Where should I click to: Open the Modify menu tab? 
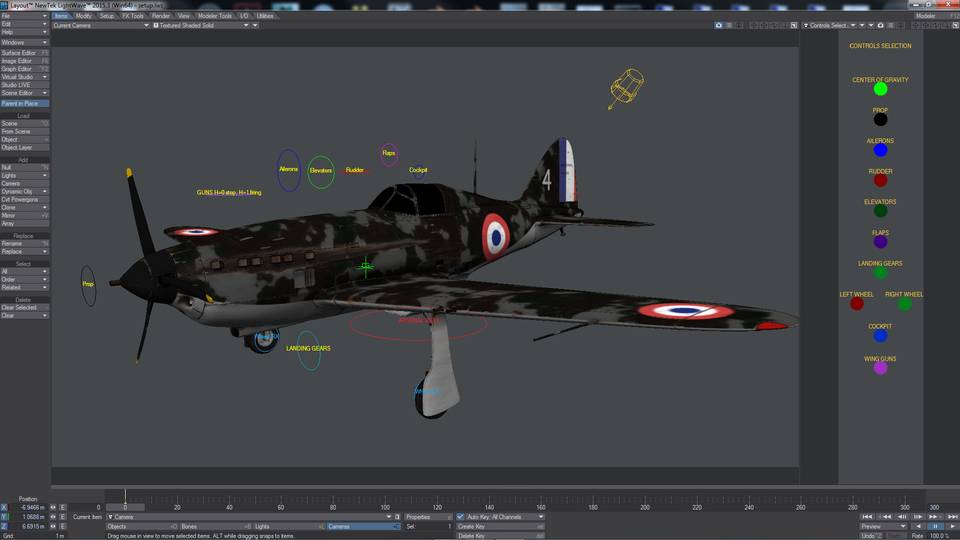click(x=83, y=16)
